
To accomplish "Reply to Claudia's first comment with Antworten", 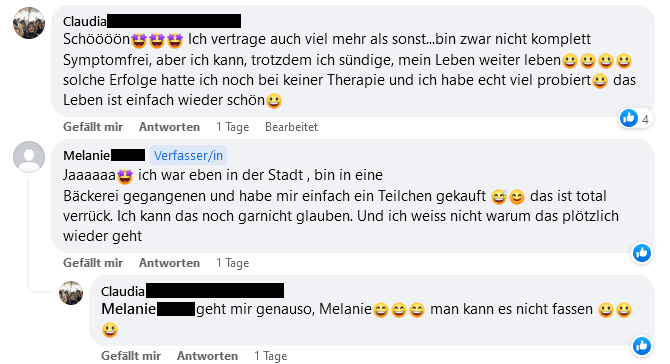I will (x=169, y=127).
